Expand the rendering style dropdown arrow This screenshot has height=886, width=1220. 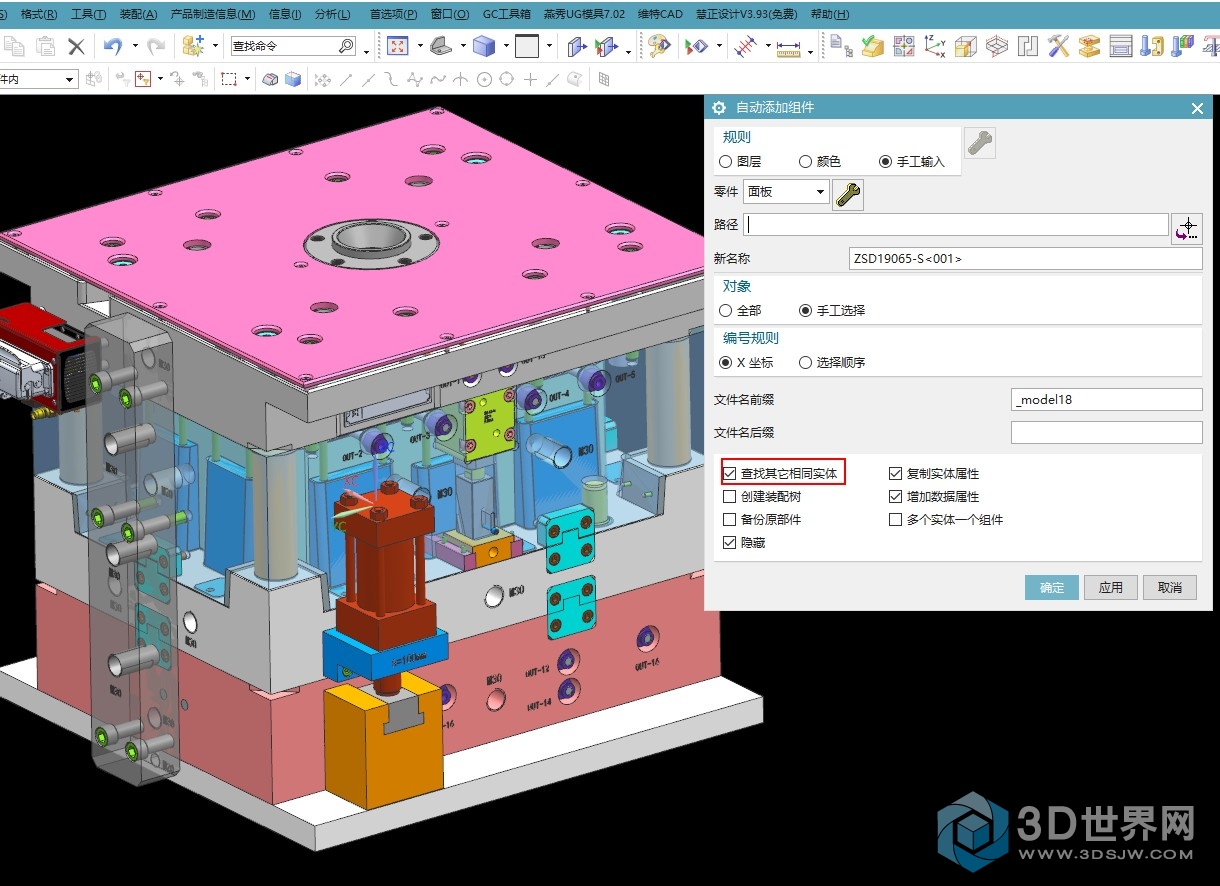(506, 46)
